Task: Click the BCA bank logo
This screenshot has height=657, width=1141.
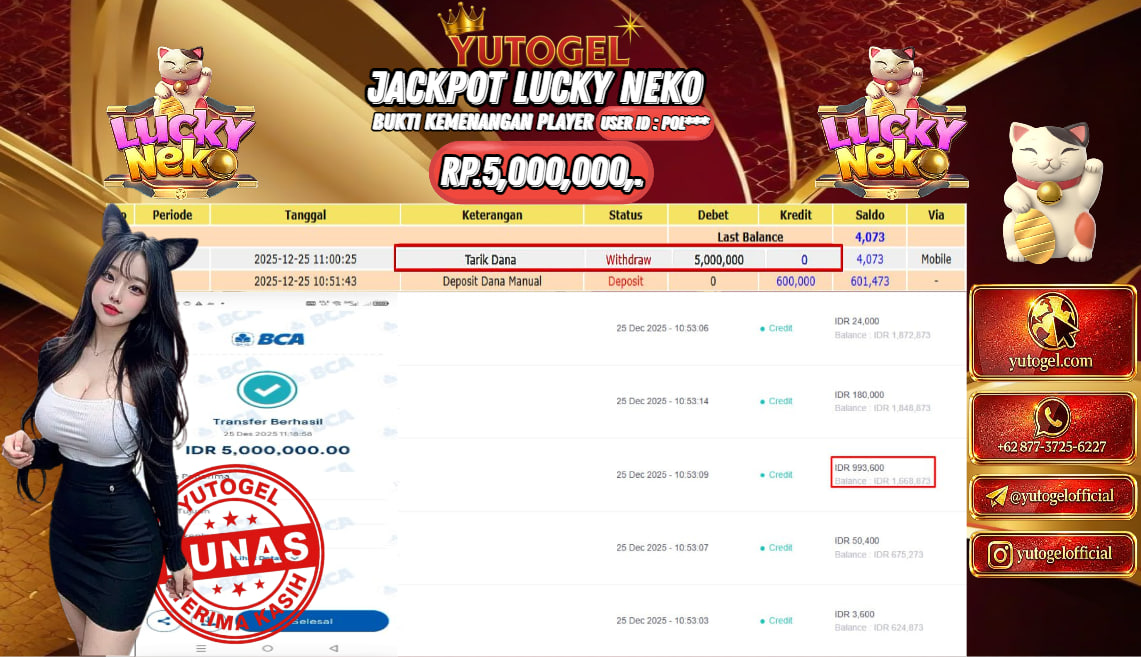Action: pos(268,339)
